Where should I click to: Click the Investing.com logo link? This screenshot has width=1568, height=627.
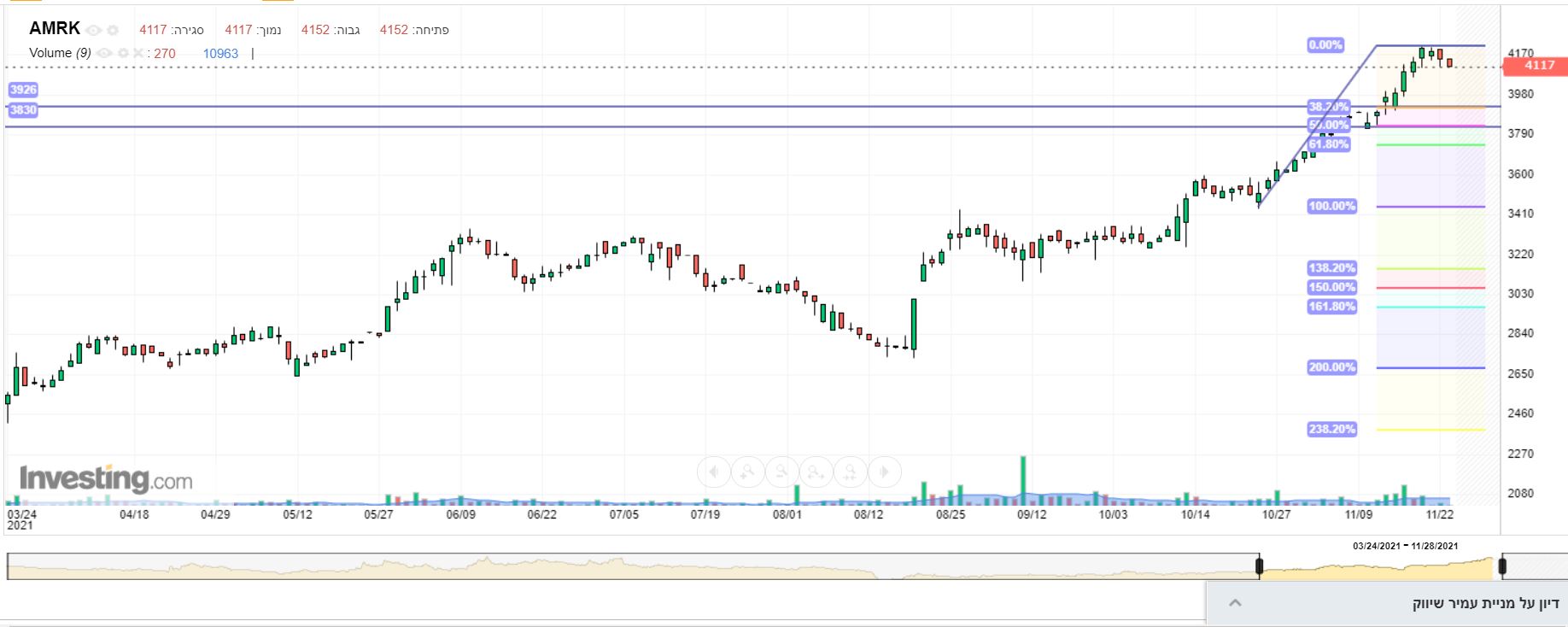(x=106, y=478)
